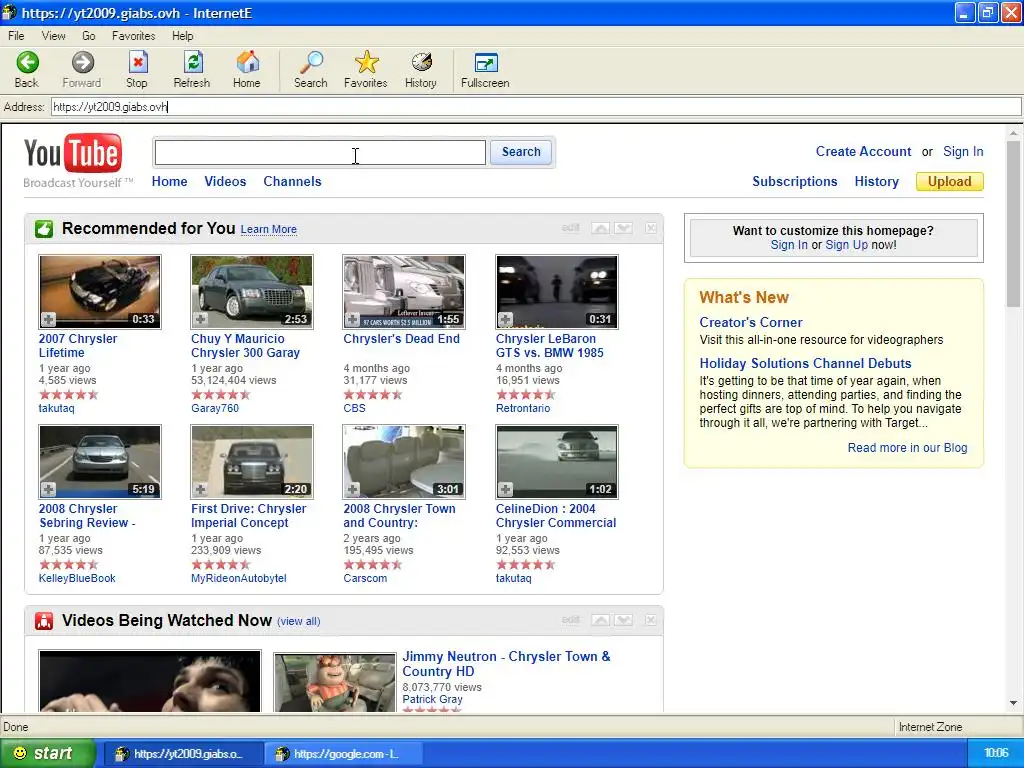Stop page loading with the Stop icon
1024x768 pixels.
coord(136,69)
